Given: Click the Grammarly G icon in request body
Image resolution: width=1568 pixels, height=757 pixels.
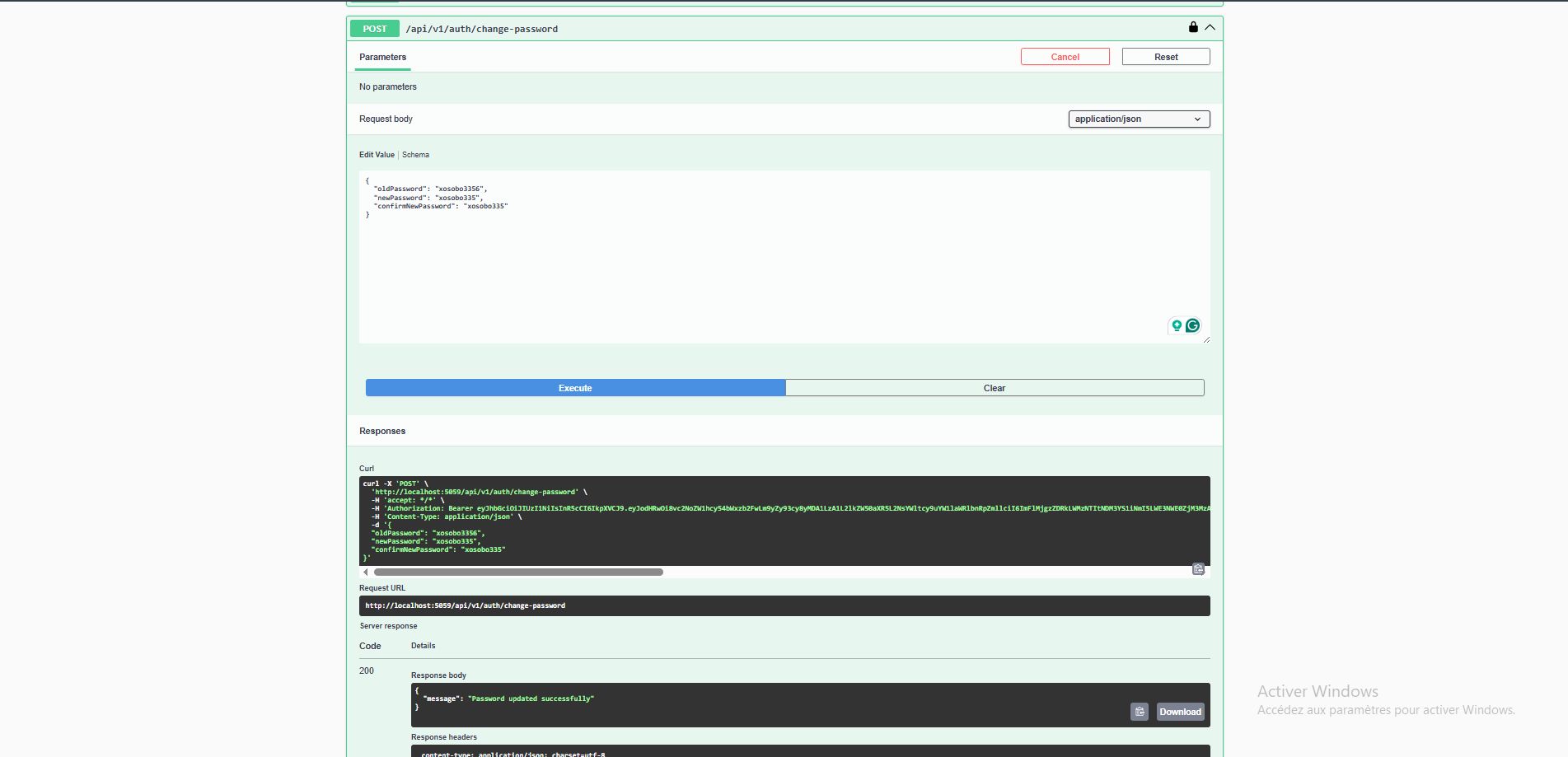Looking at the screenshot, I should coord(1192,325).
